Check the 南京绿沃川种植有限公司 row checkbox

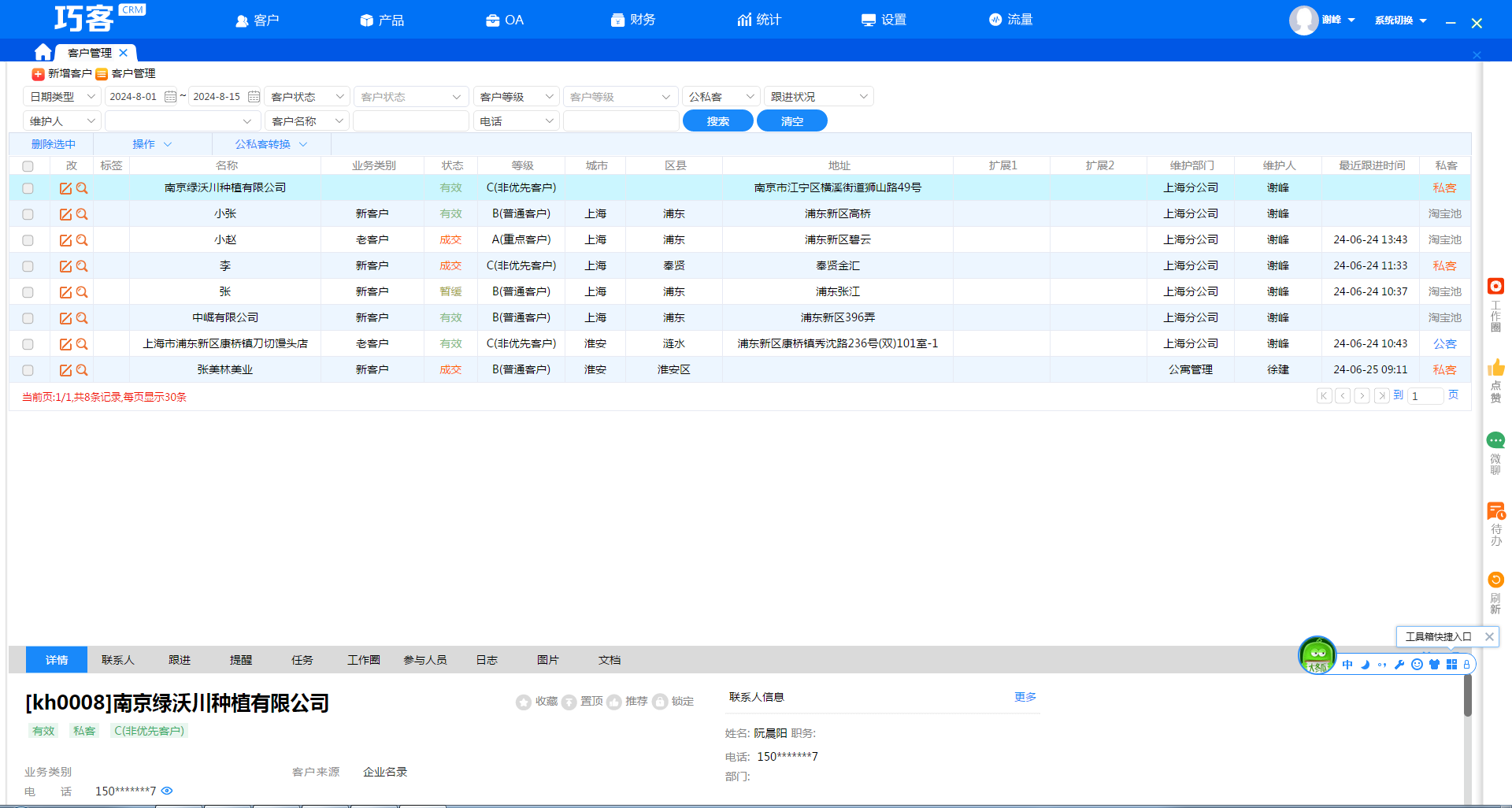(28, 188)
